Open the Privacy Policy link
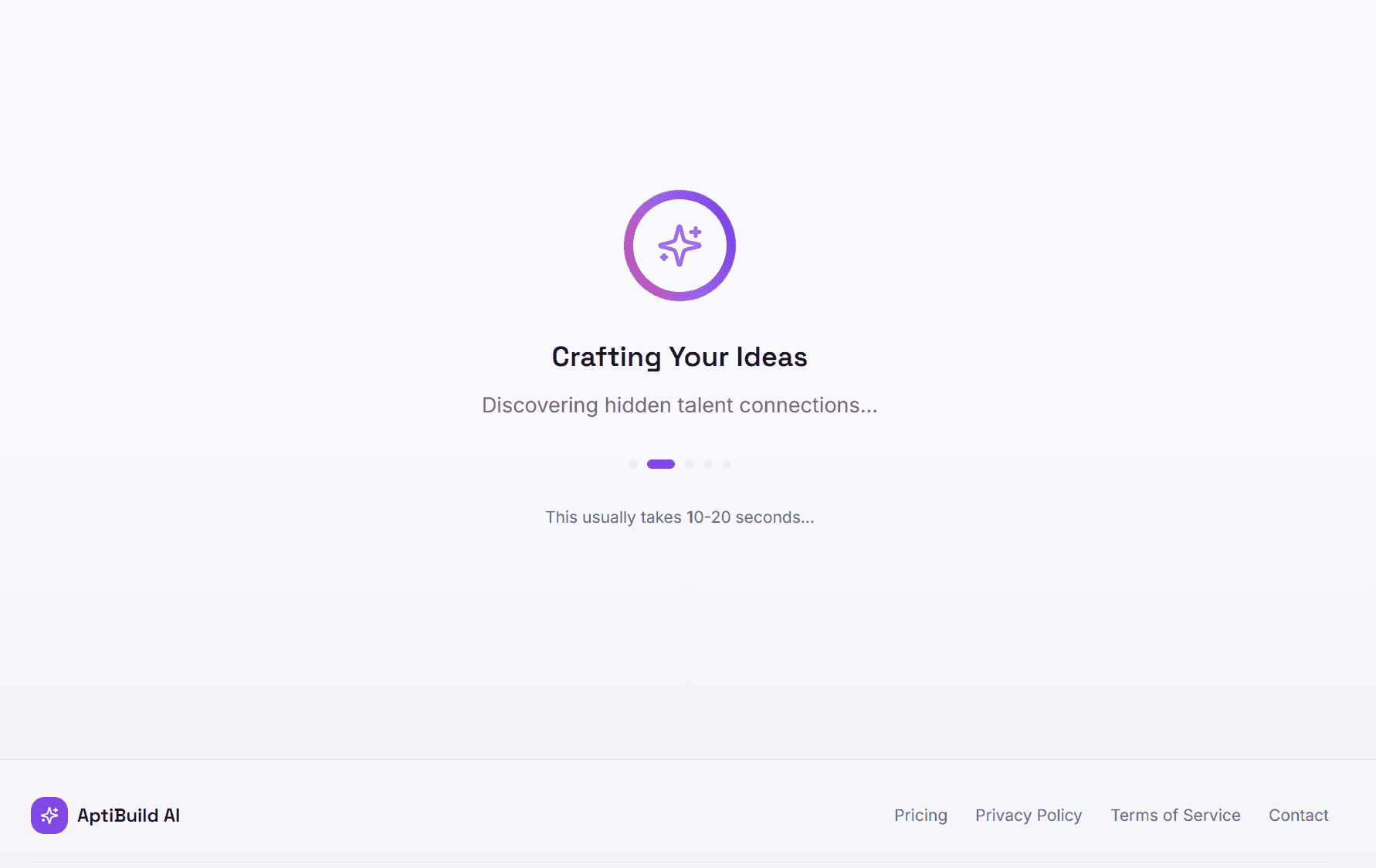 tap(1029, 815)
